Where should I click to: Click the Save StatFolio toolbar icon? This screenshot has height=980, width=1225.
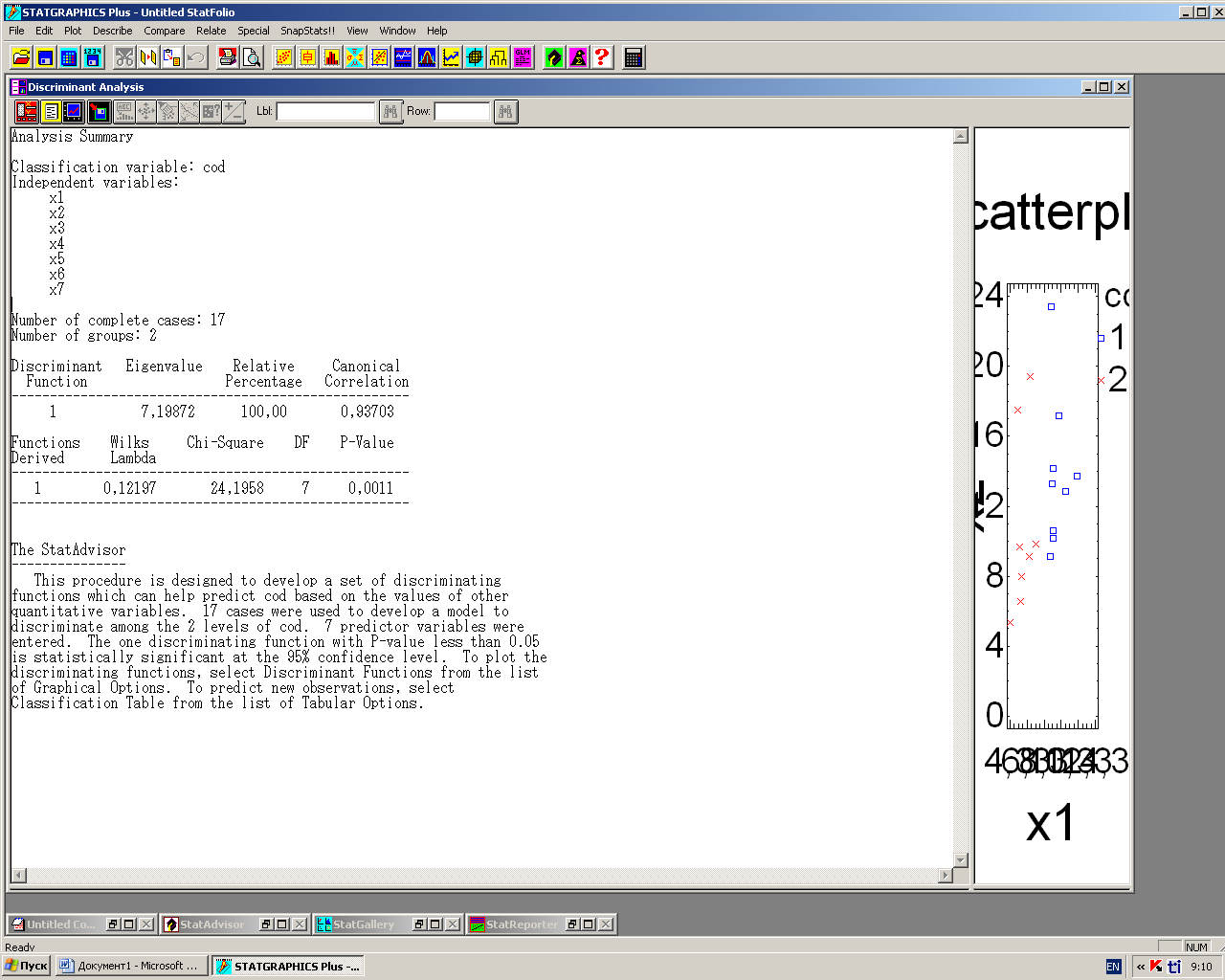(x=45, y=57)
